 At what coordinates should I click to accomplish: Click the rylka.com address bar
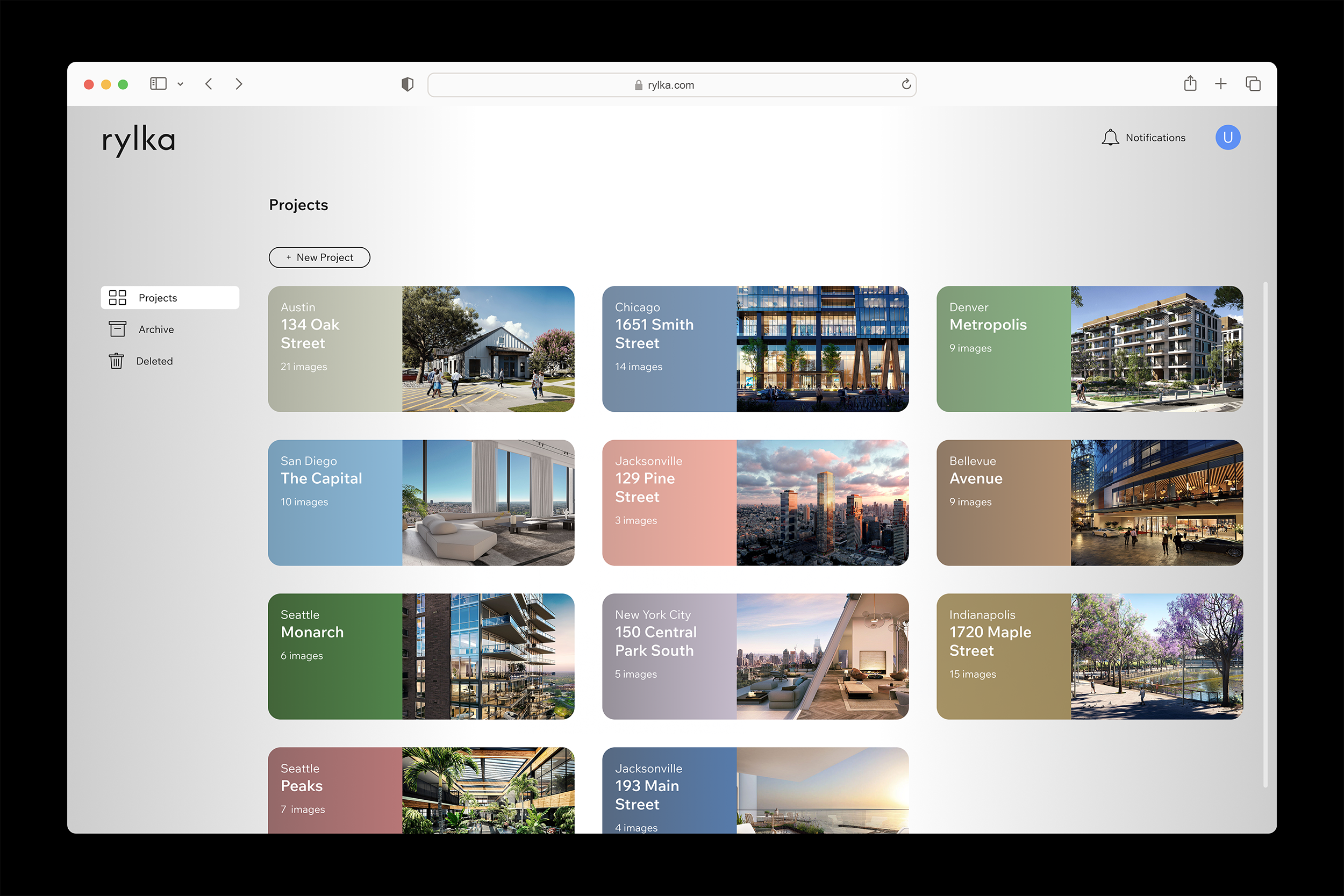[x=670, y=85]
